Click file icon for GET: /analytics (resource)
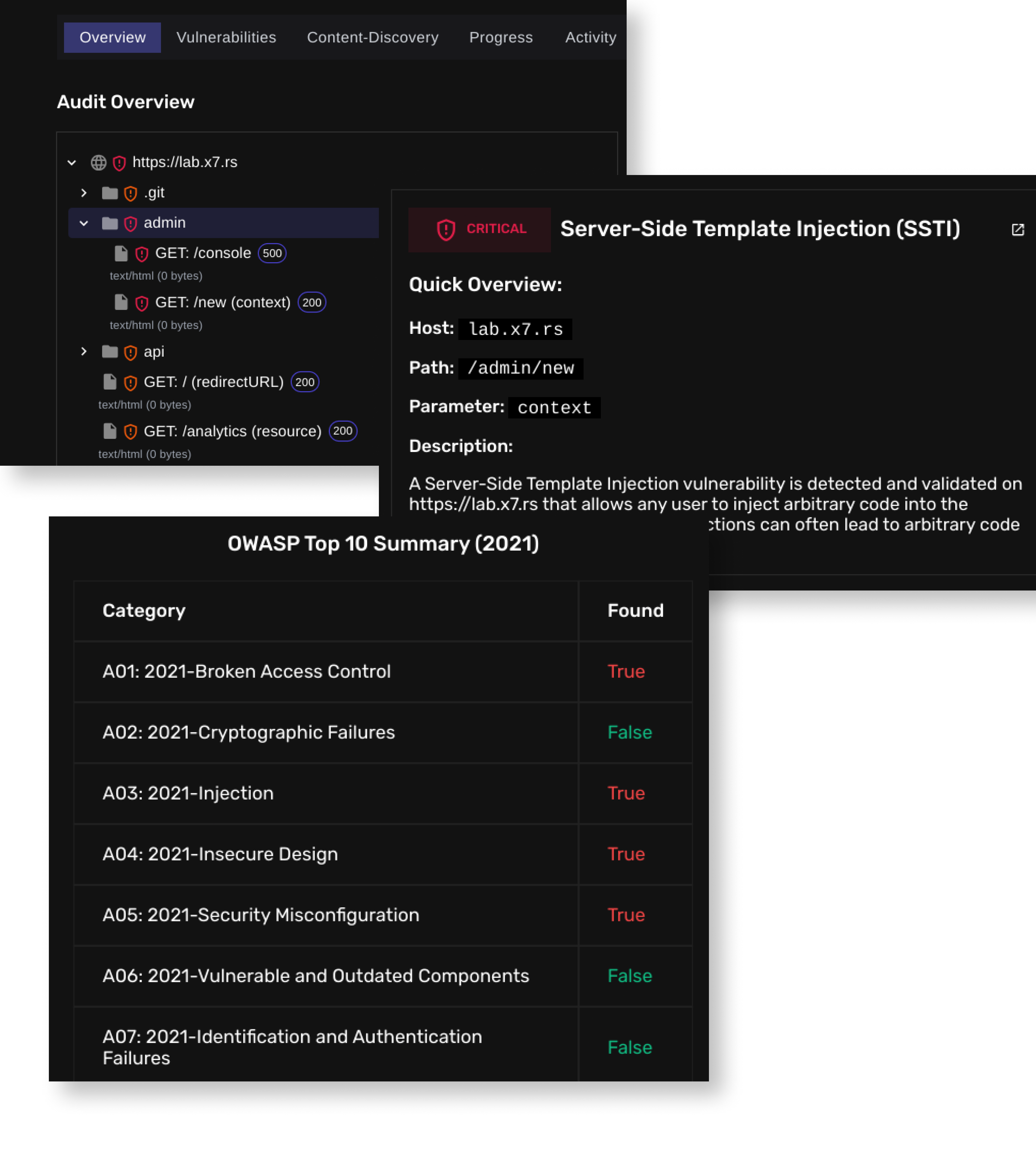Viewport: 1036px width, 1176px height. tap(109, 431)
